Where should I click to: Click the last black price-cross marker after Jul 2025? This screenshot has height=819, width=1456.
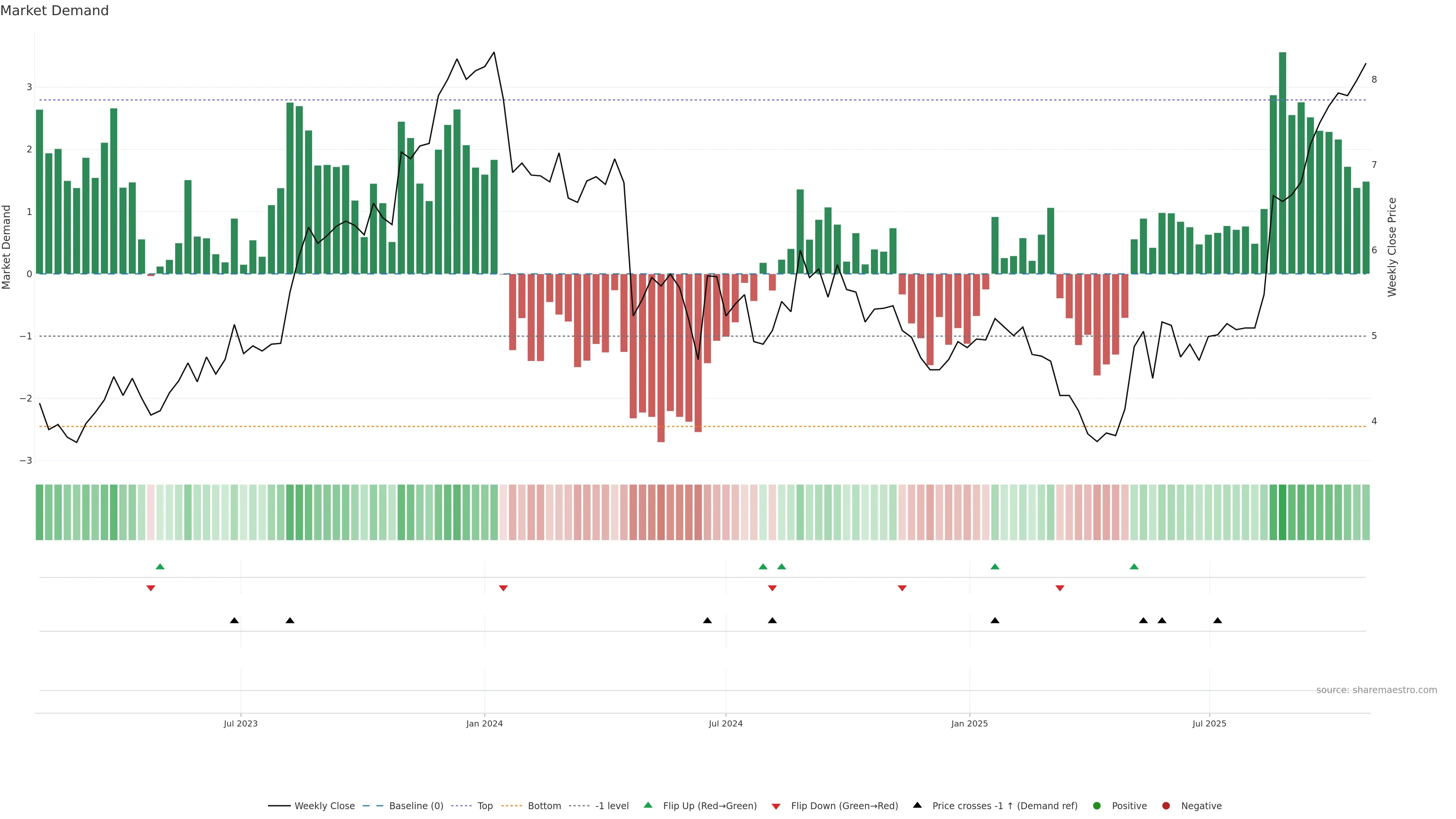(1218, 621)
